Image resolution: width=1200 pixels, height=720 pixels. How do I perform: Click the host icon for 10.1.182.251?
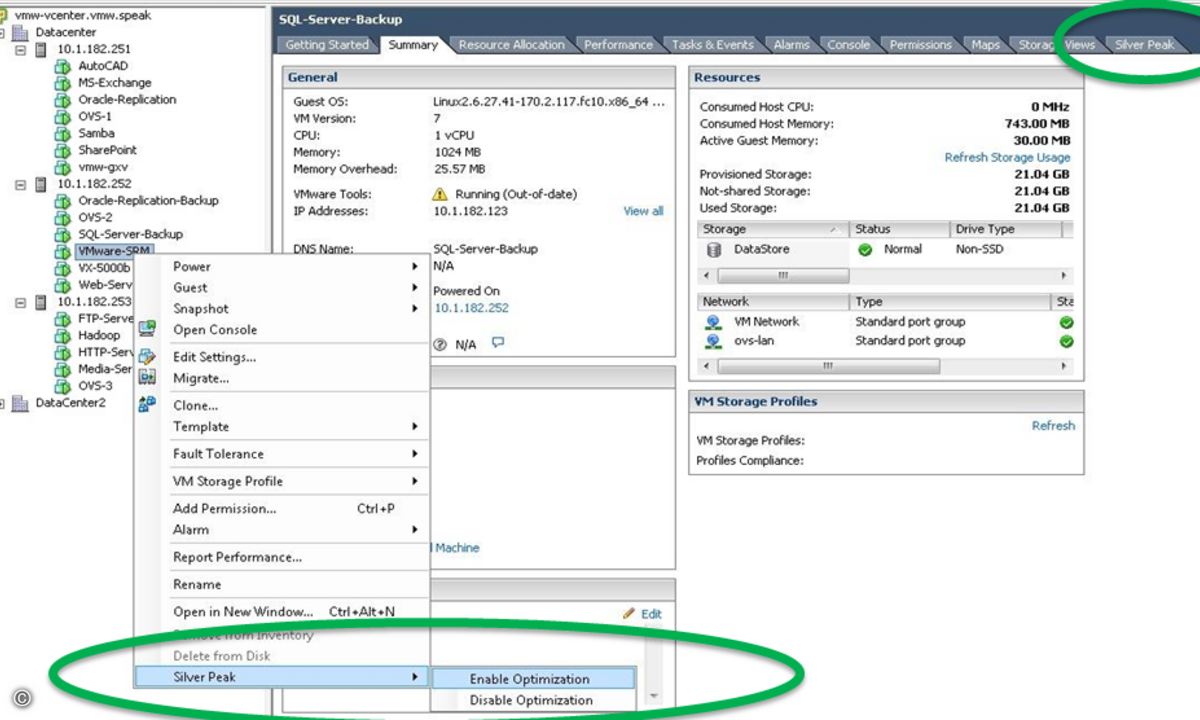pos(41,49)
